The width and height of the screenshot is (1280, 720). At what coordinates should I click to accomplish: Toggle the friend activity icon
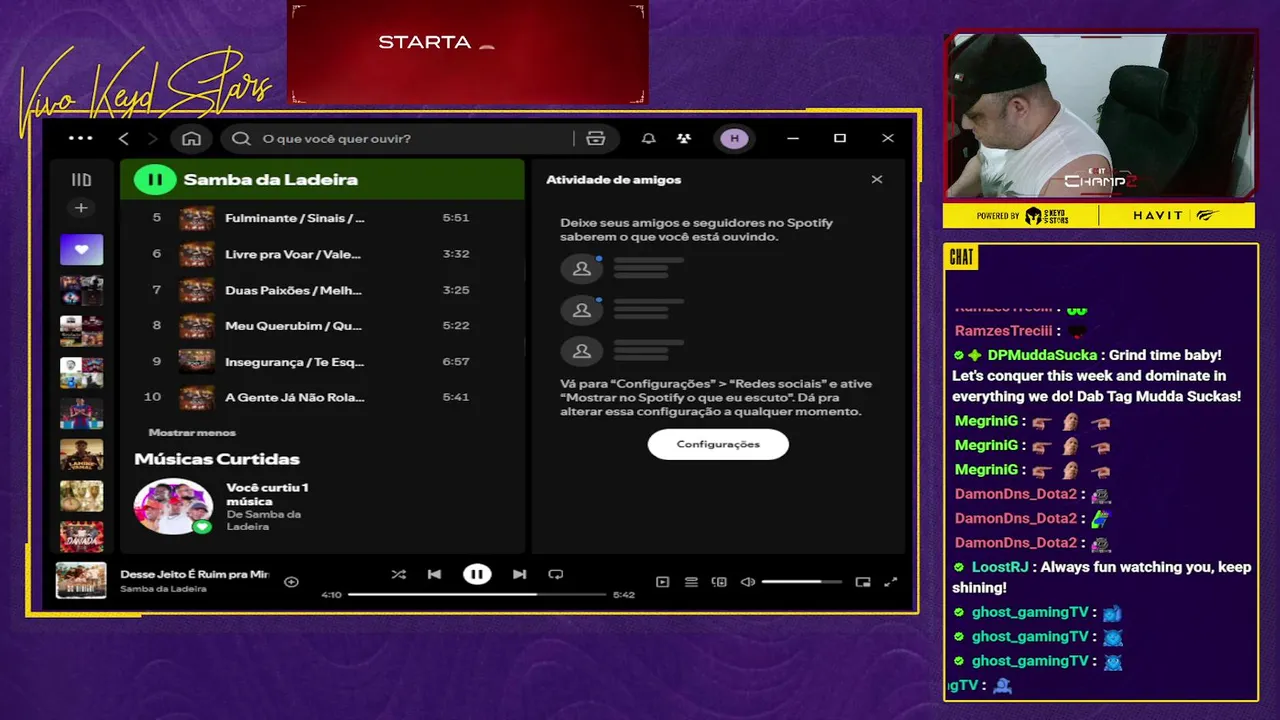pyautogui.click(x=684, y=138)
